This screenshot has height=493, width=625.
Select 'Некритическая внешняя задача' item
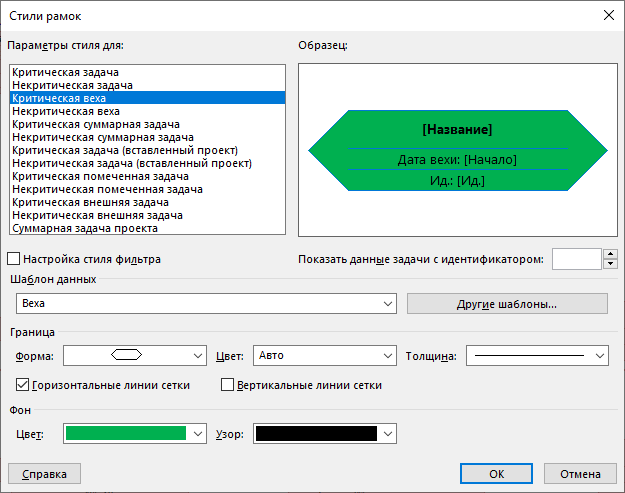147,215
